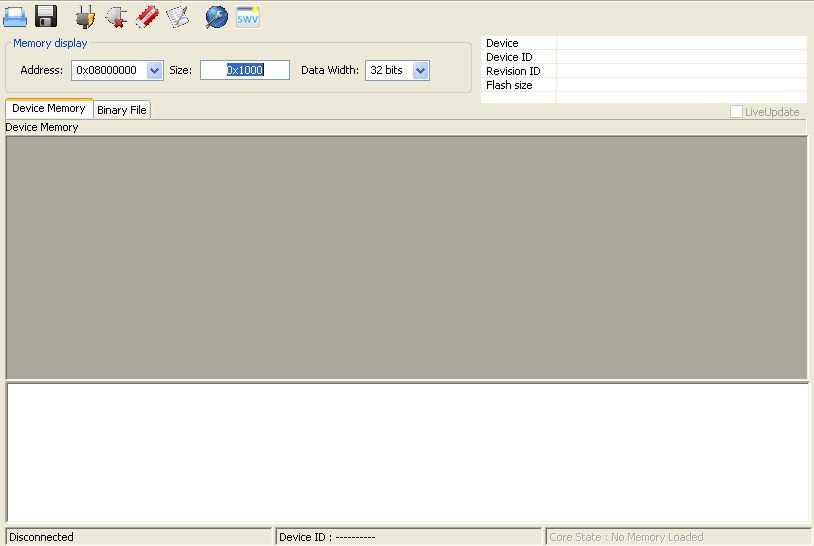The width and height of the screenshot is (814, 546).
Task: Switch to the Binary File tab
Action: (x=122, y=110)
